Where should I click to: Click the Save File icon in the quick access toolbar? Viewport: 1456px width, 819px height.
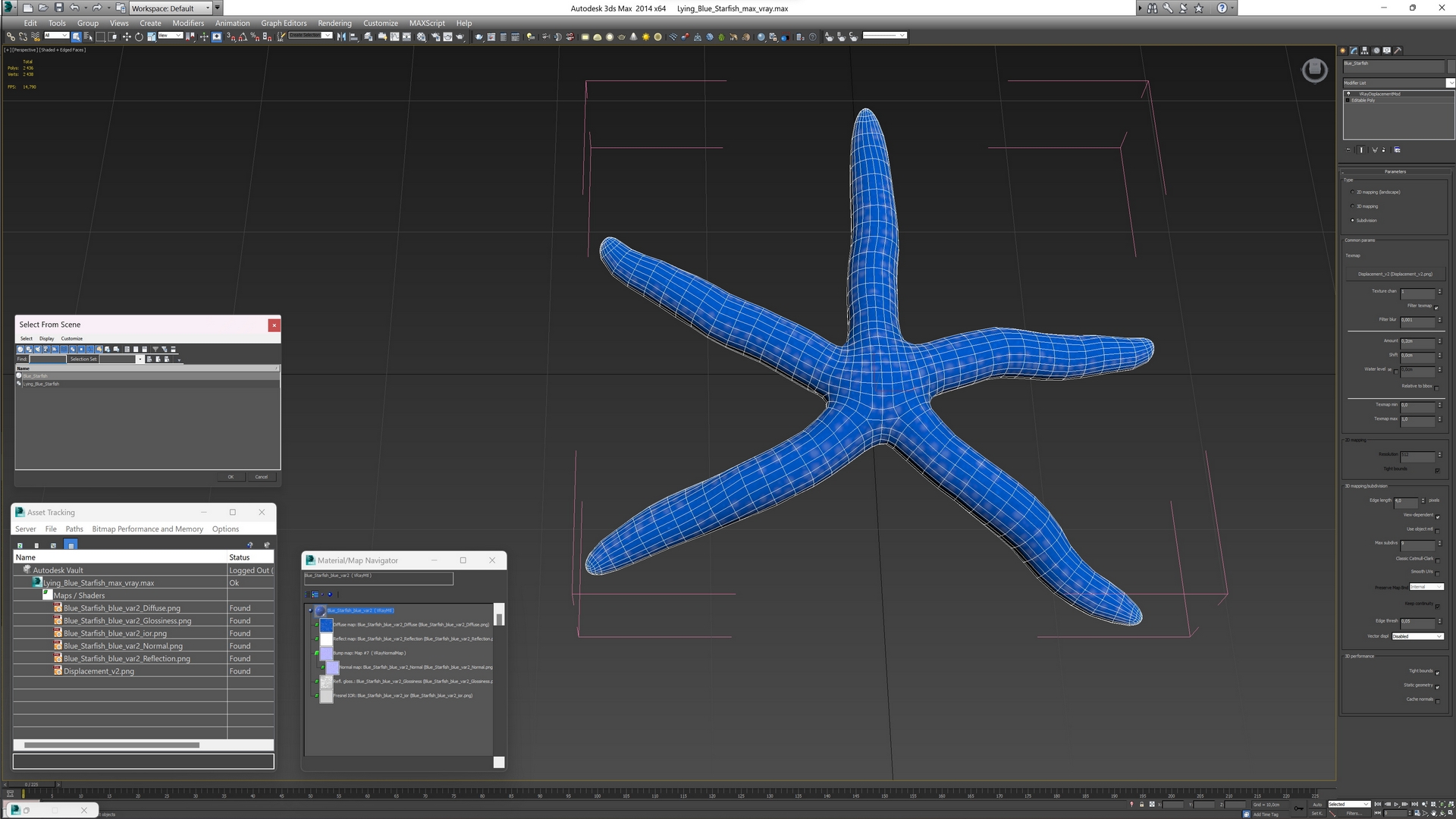(x=58, y=8)
